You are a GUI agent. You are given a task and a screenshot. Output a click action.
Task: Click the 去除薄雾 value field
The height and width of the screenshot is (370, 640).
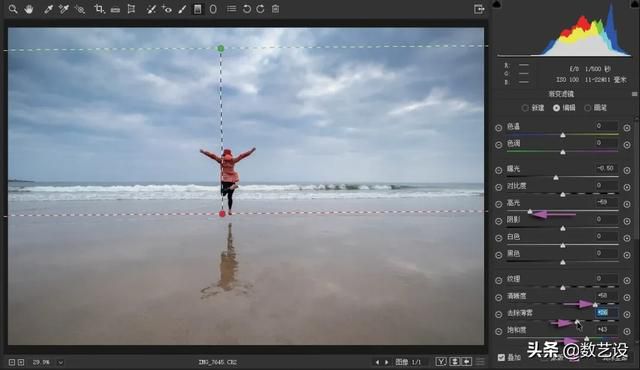tap(606, 312)
